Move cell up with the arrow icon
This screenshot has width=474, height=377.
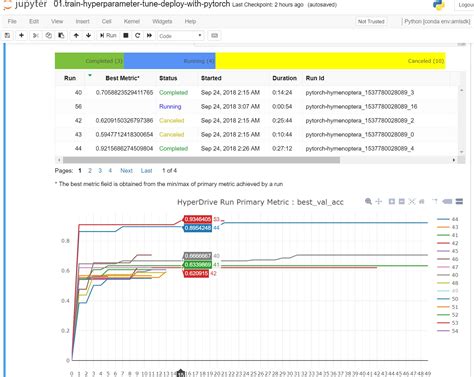click(76, 35)
